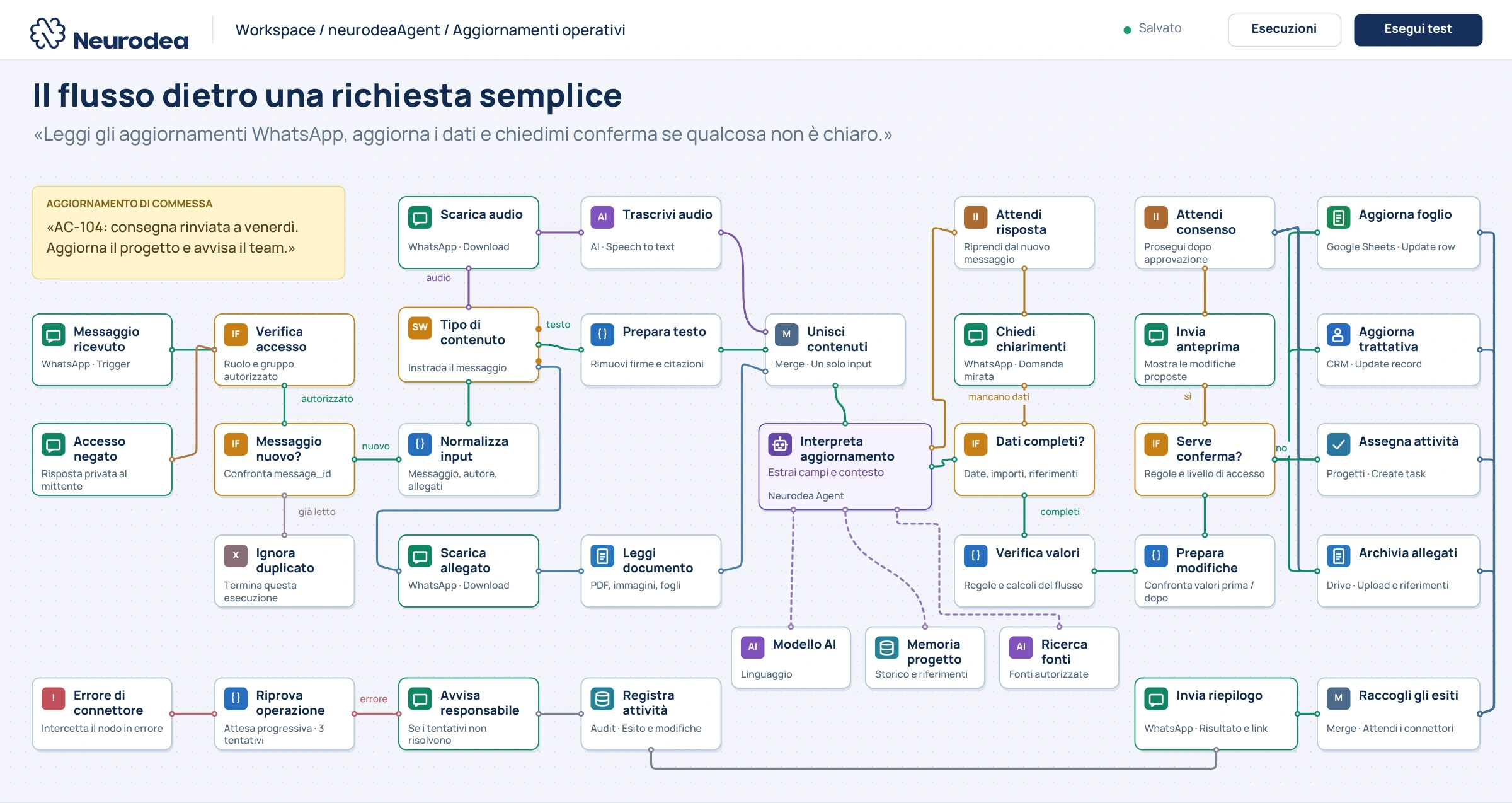
Task: Click the 'Neurodea Agent' label in Interpreta node
Action: point(806,496)
